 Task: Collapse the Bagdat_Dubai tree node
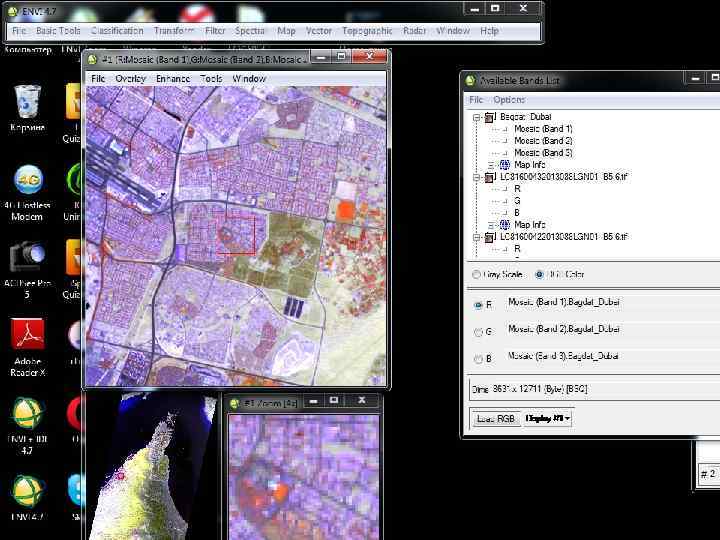pyautogui.click(x=477, y=118)
